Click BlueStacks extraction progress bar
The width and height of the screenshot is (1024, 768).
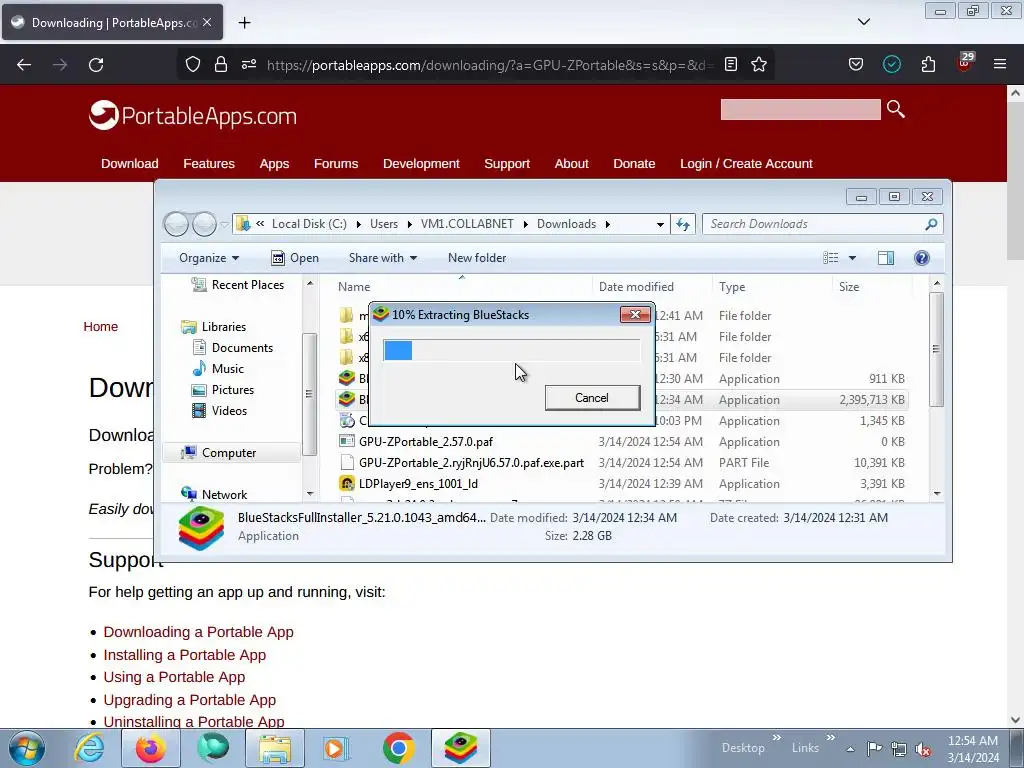(511, 351)
